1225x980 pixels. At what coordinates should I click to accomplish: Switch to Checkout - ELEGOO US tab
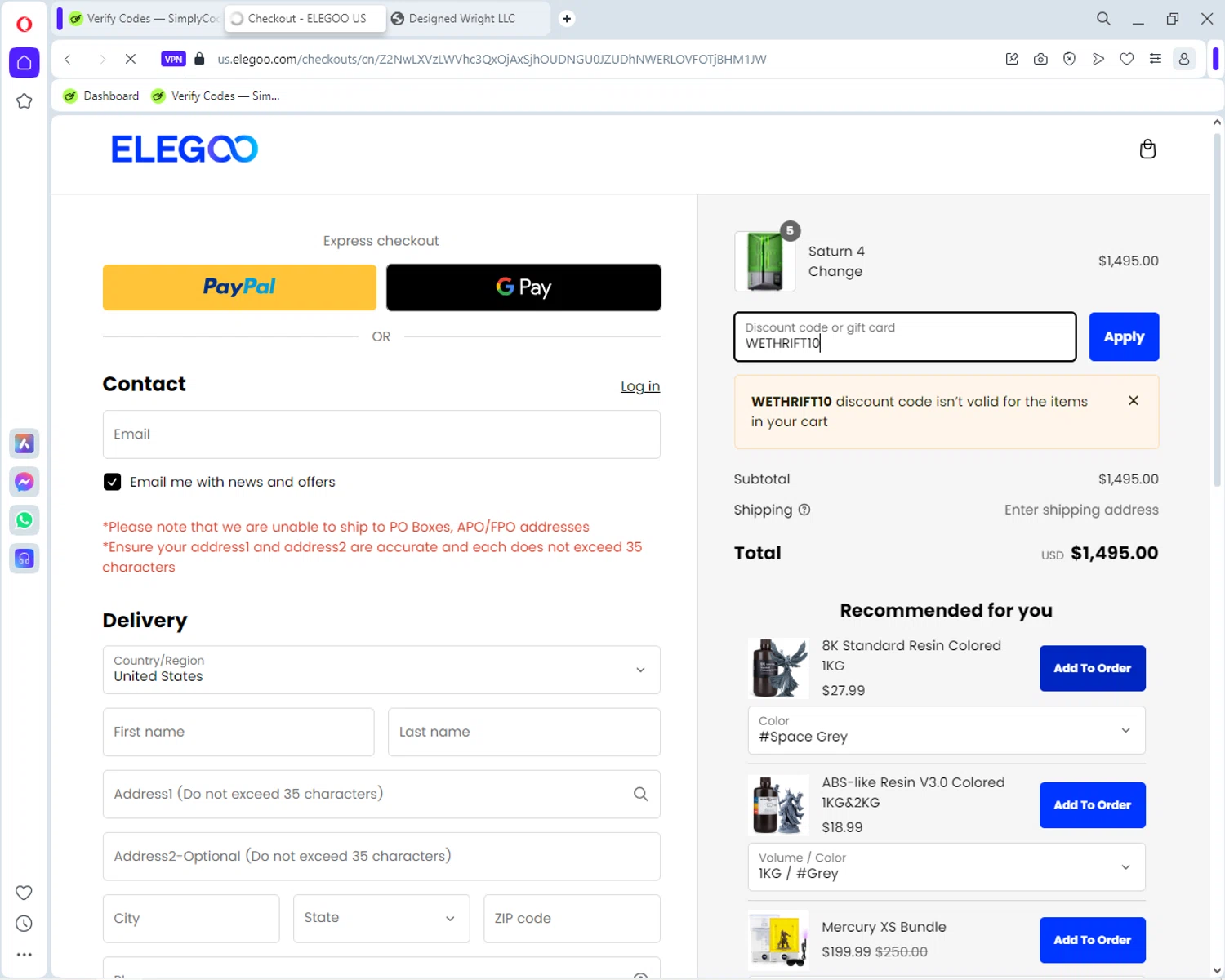pyautogui.click(x=305, y=18)
